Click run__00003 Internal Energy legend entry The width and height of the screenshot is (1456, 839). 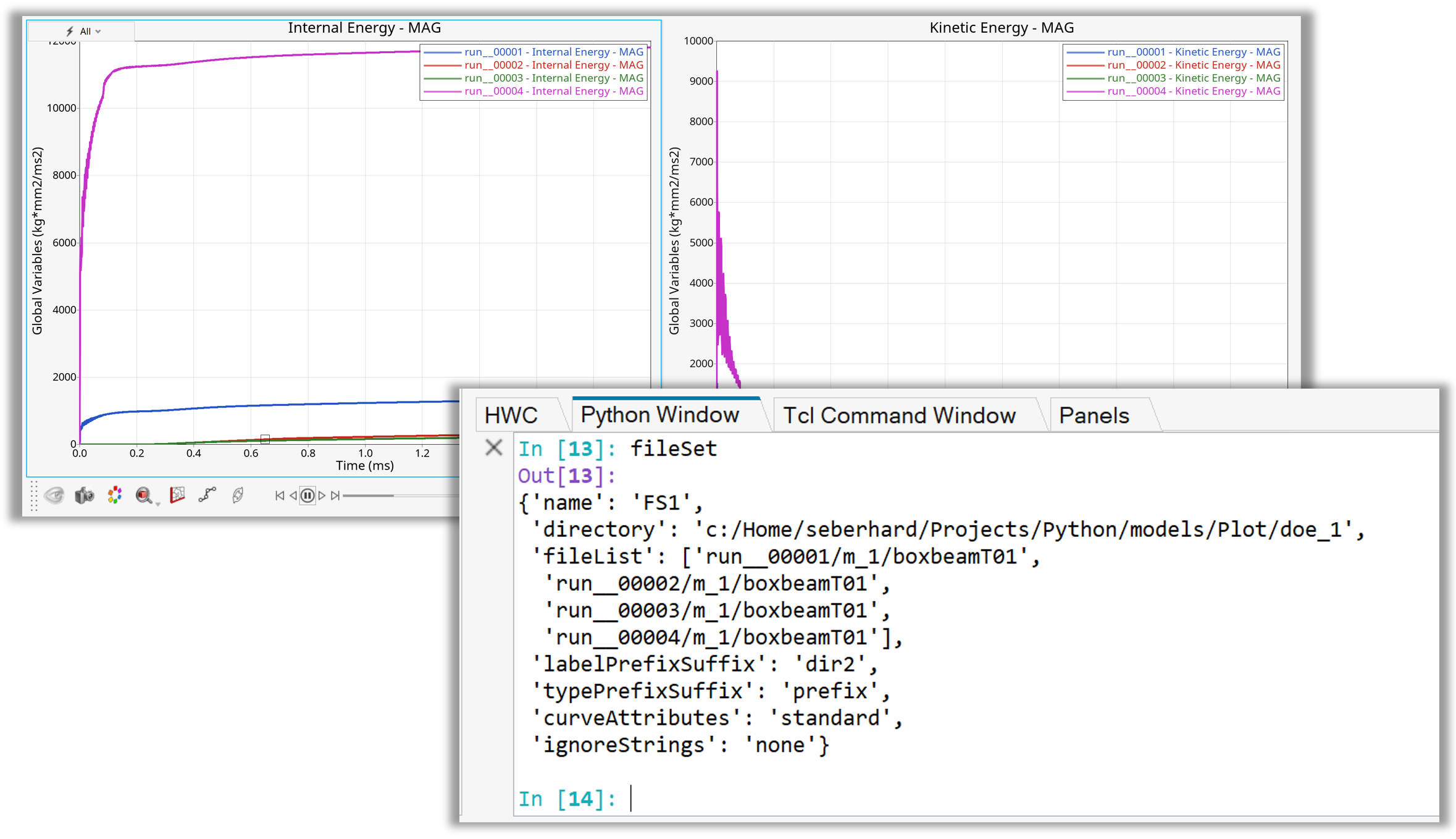pos(533,78)
